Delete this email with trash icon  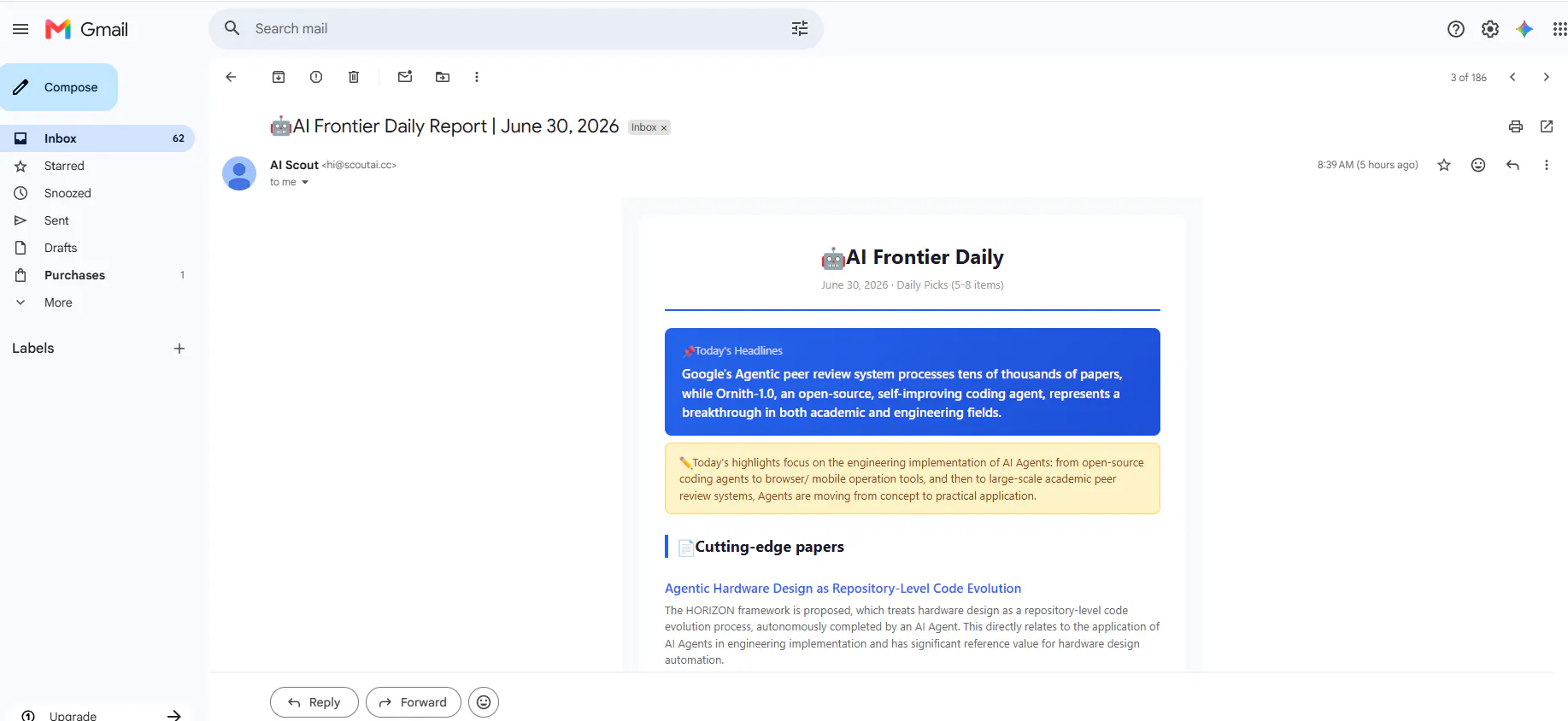coord(354,77)
